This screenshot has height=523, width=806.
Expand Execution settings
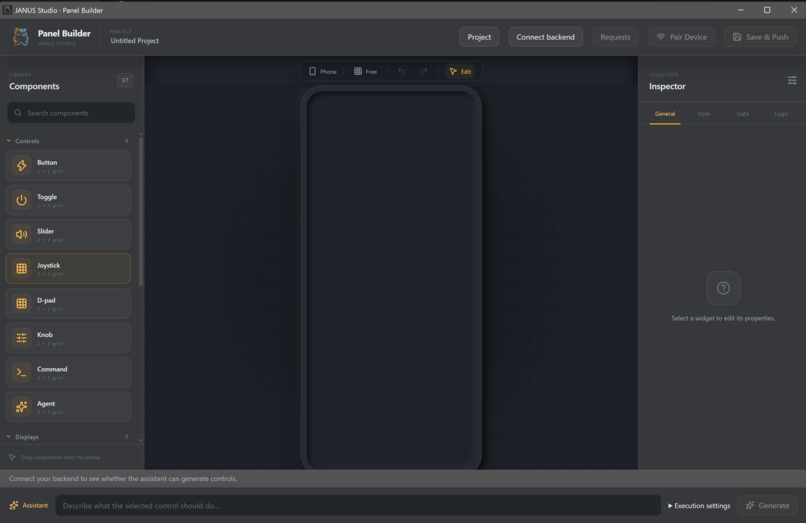click(699, 506)
